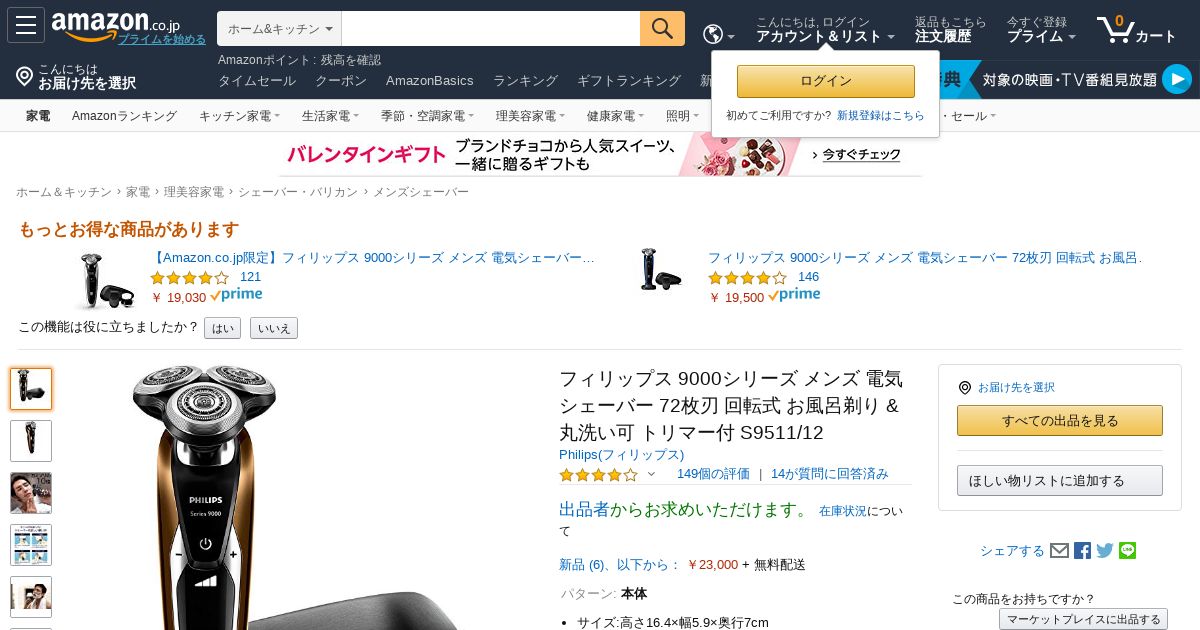1200x630 pixels.
Task: Open the タイムセール nav item
Action: [x=257, y=81]
